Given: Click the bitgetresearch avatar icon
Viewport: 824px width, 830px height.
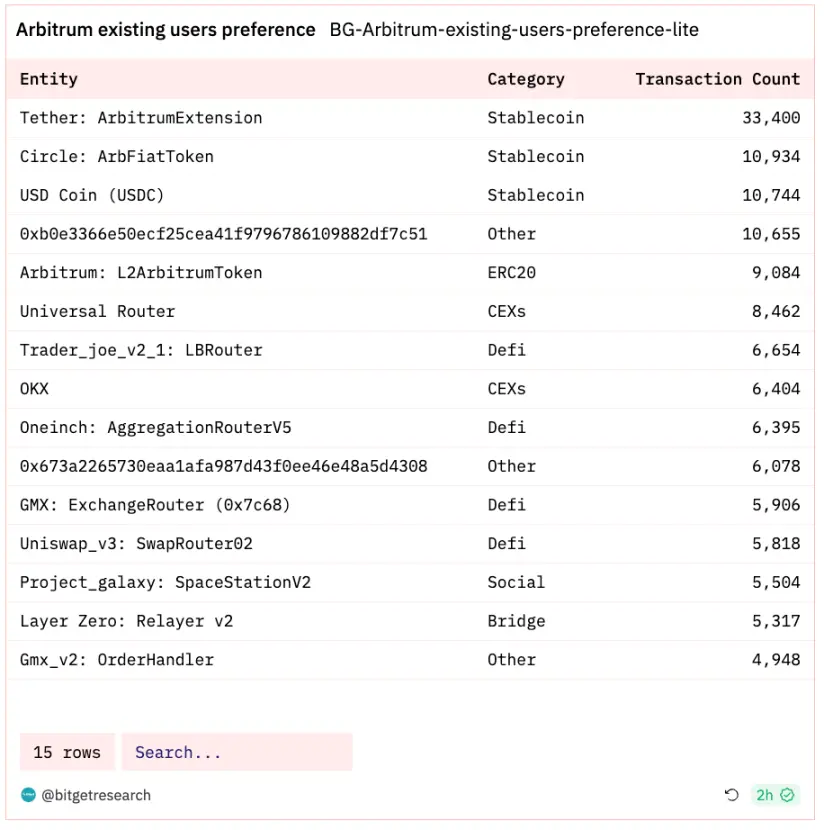Looking at the screenshot, I should point(28,795).
